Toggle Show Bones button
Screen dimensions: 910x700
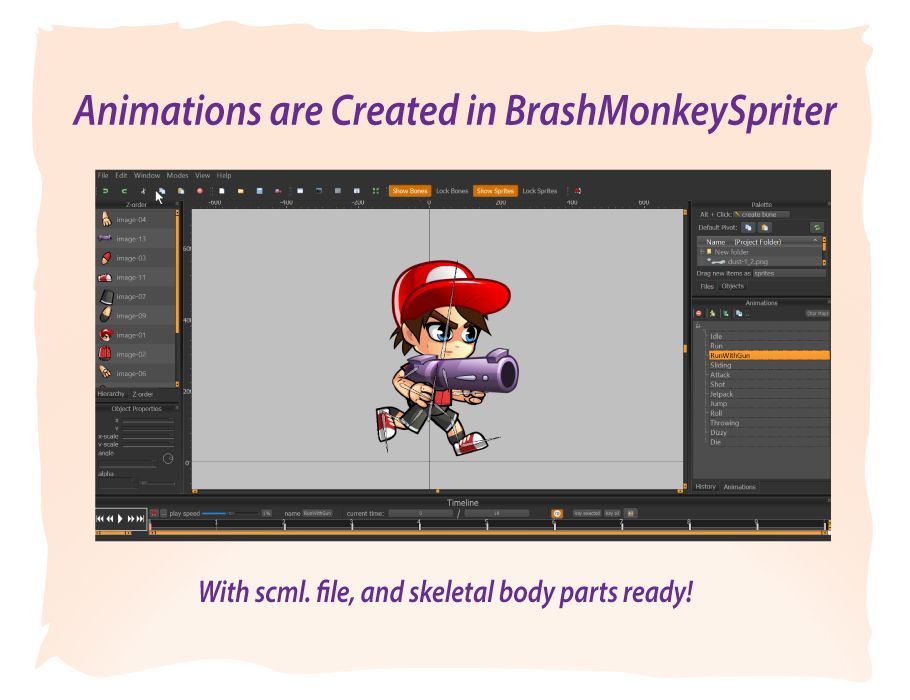(410, 191)
